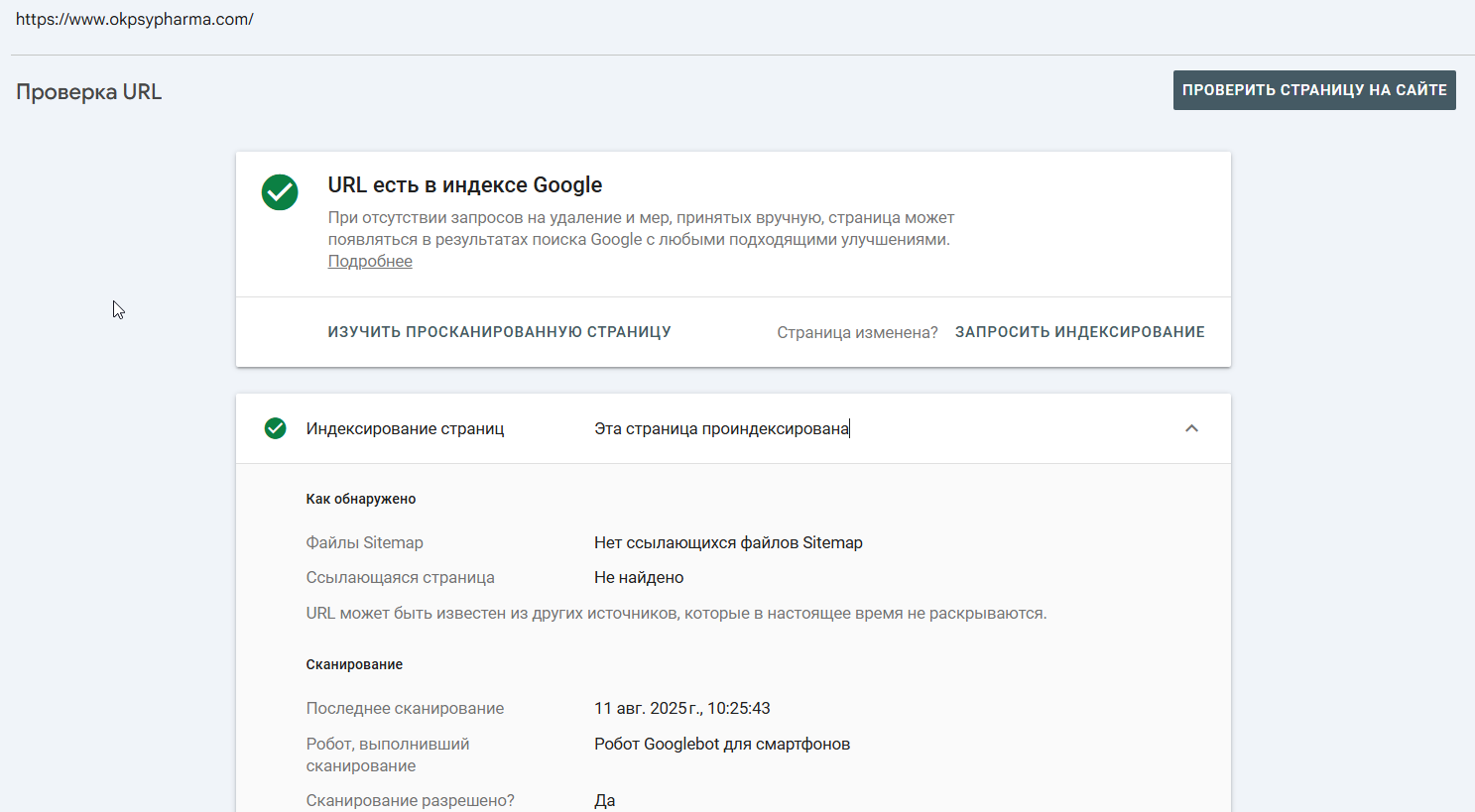Click the Файлы Sitemap row label
Viewport: 1475px width, 812px height.
tap(365, 542)
